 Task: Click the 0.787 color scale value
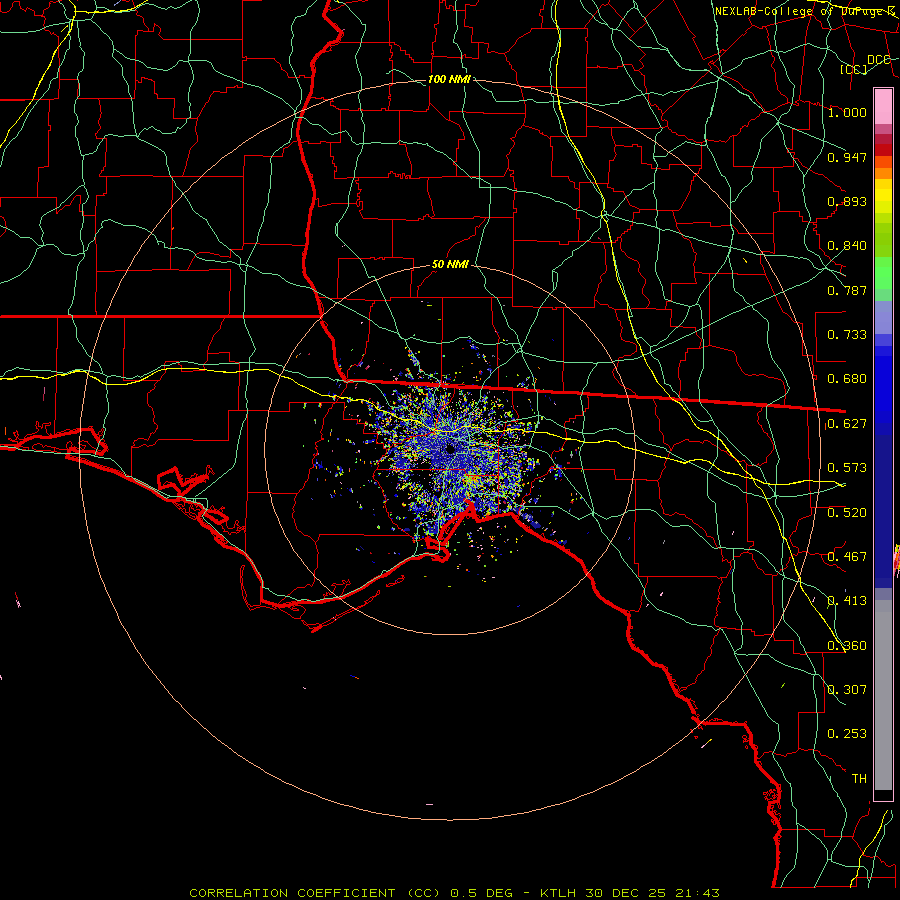pos(847,290)
